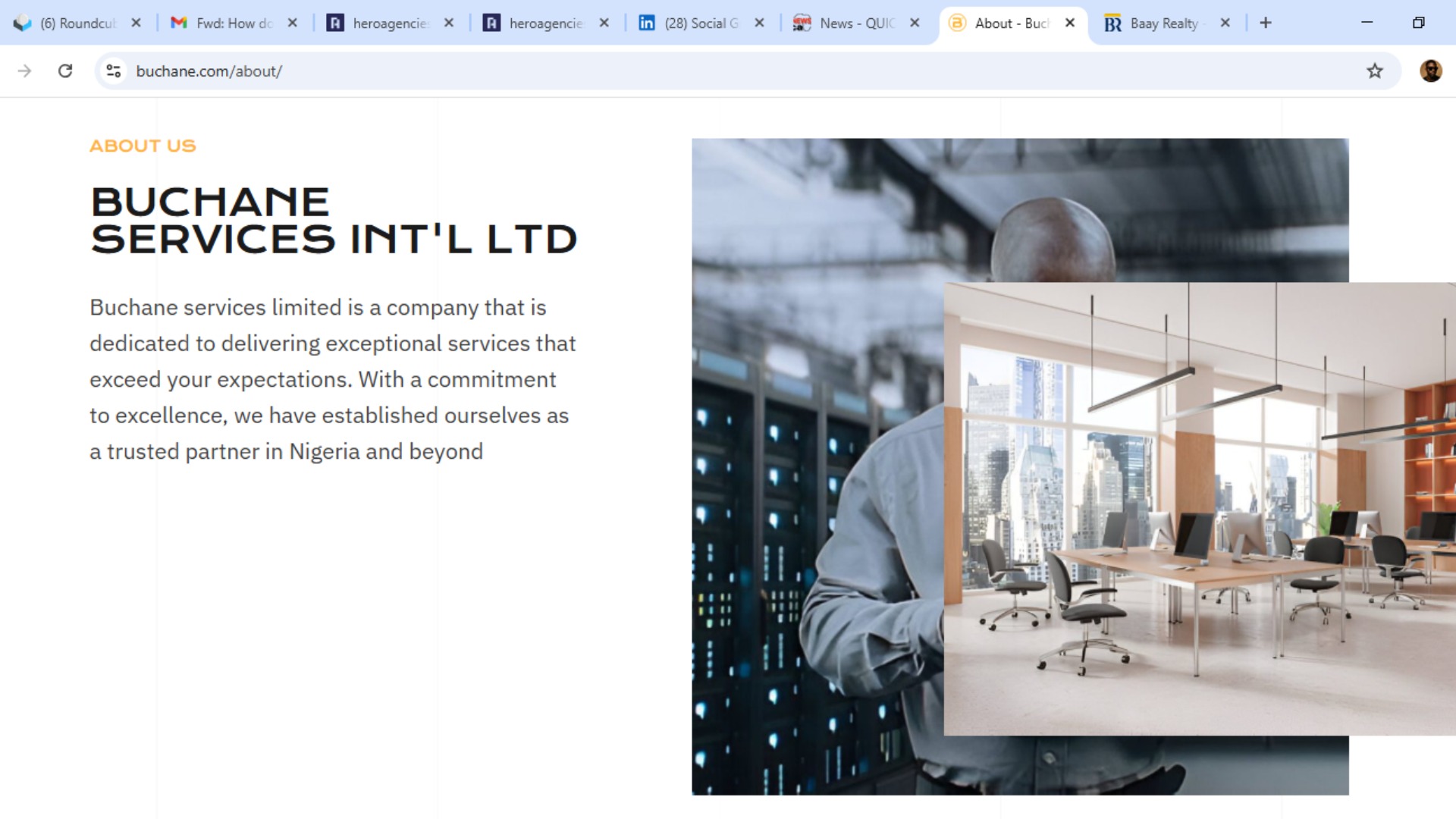Open the LinkedIn Social tab
1456x819 pixels.
701,23
